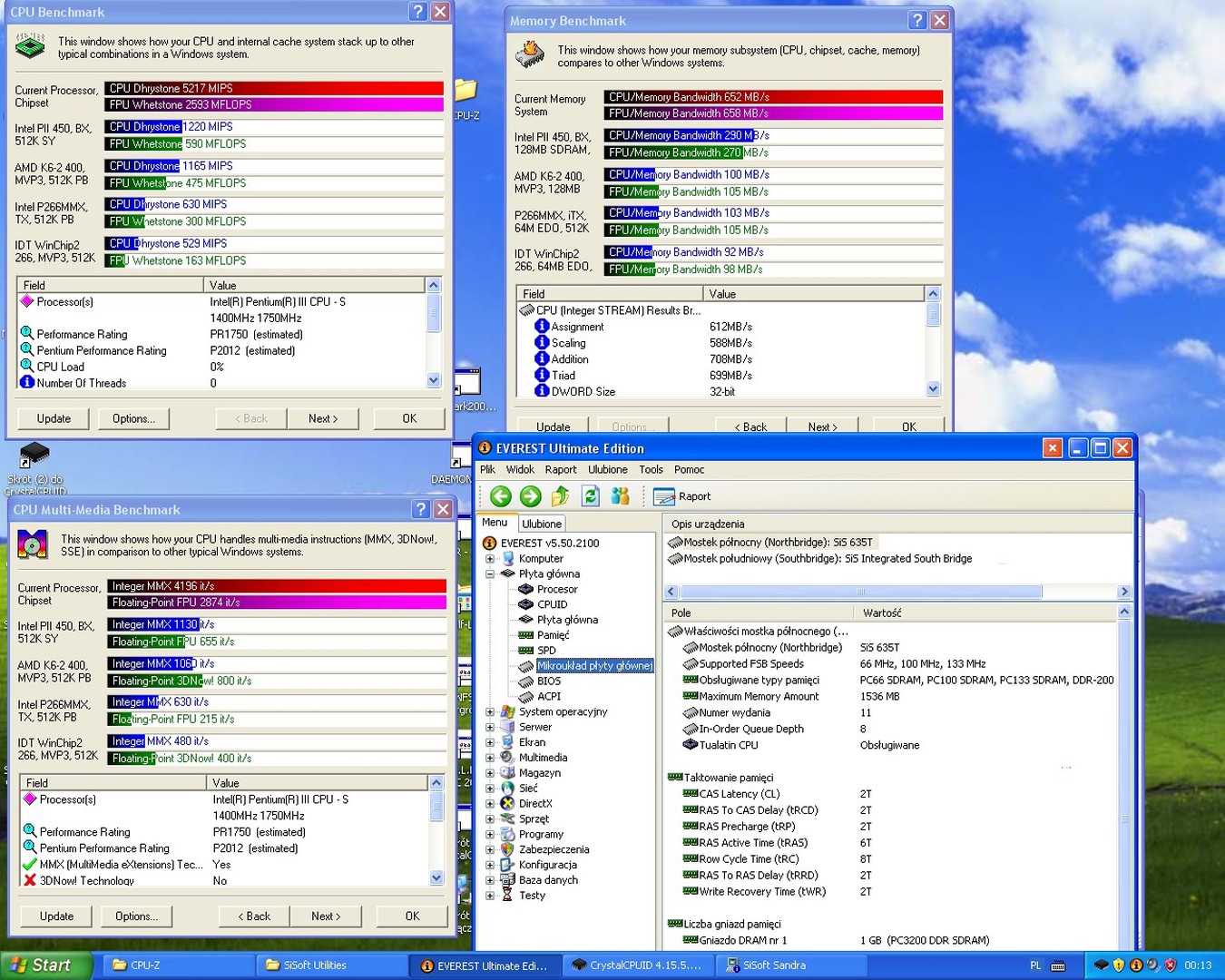Click the EVEREST horizontal scrollbar thumb
Image resolution: width=1225 pixels, height=980 pixels.
860,592
